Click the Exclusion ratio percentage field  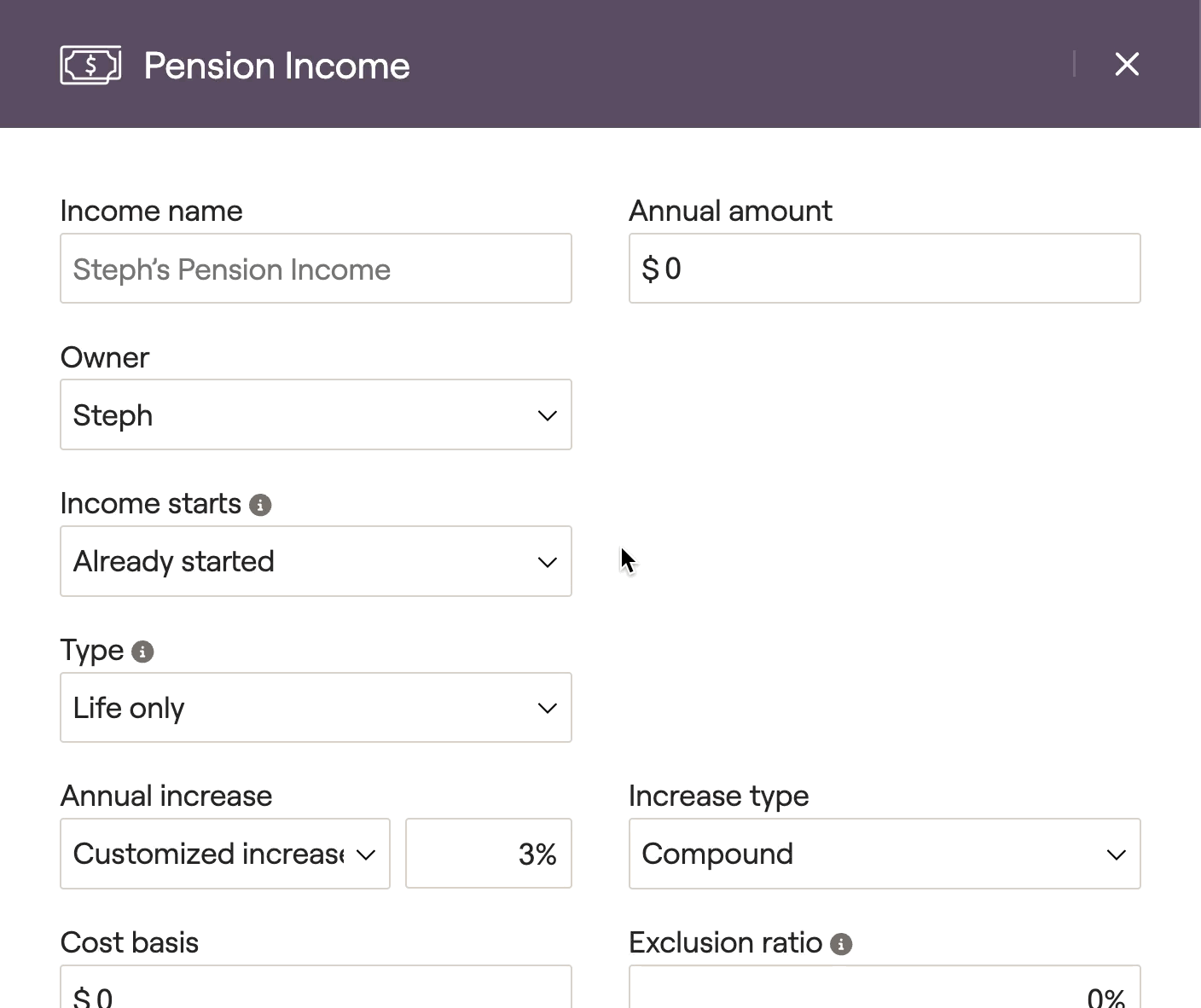click(885, 987)
